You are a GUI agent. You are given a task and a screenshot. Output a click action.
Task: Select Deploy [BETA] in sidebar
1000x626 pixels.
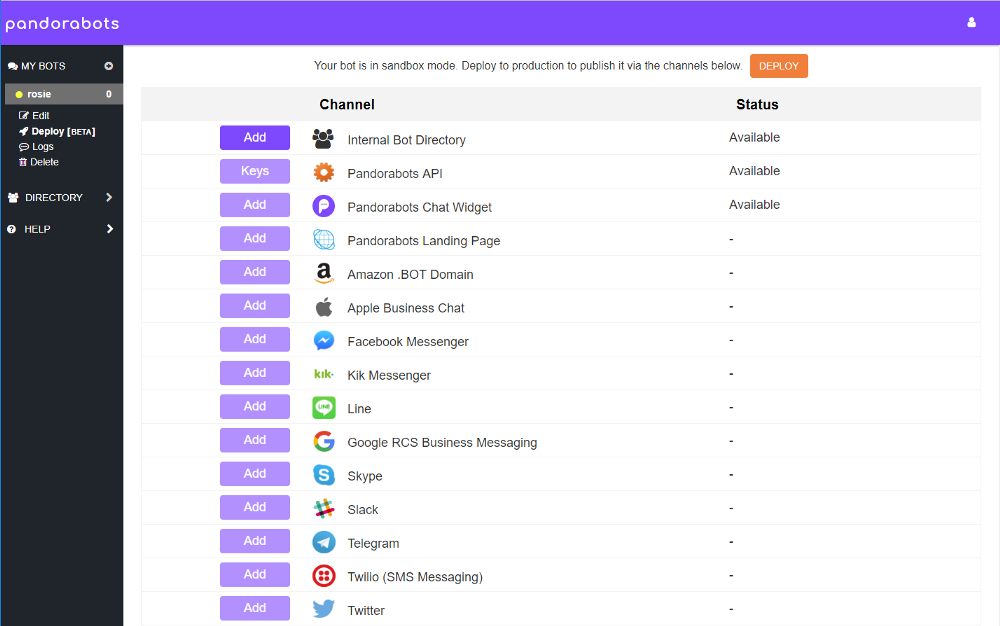[x=57, y=131]
